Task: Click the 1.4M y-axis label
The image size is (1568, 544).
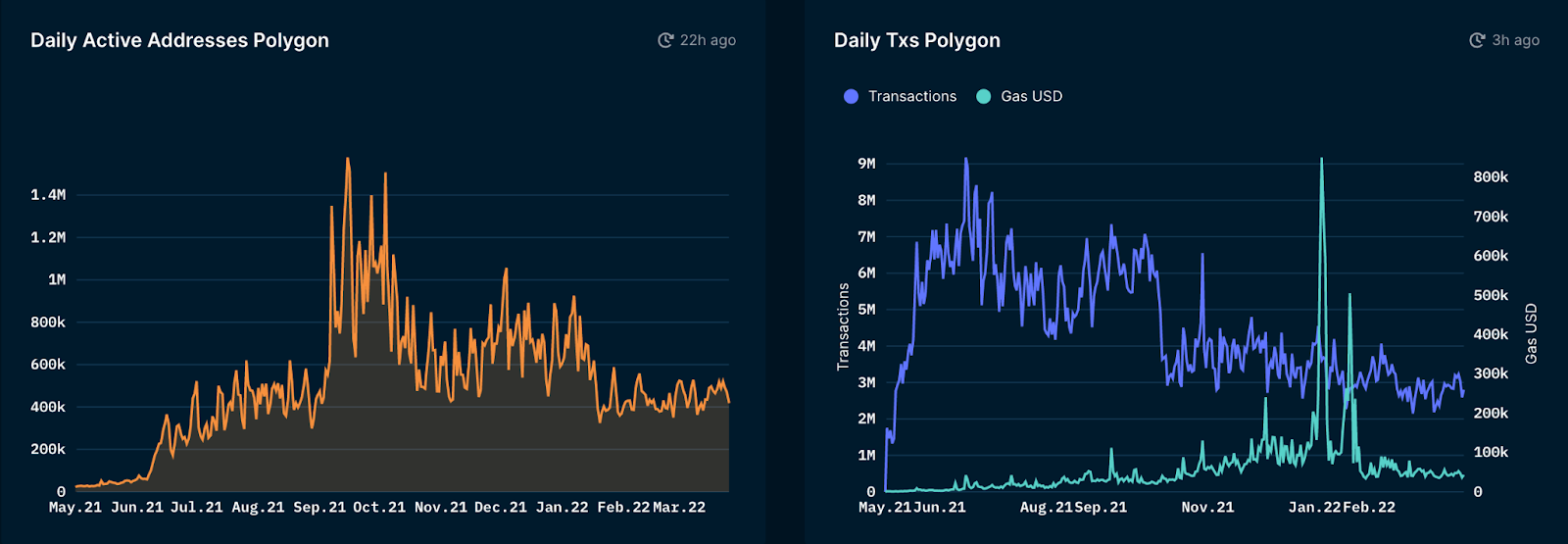Action: (48, 195)
